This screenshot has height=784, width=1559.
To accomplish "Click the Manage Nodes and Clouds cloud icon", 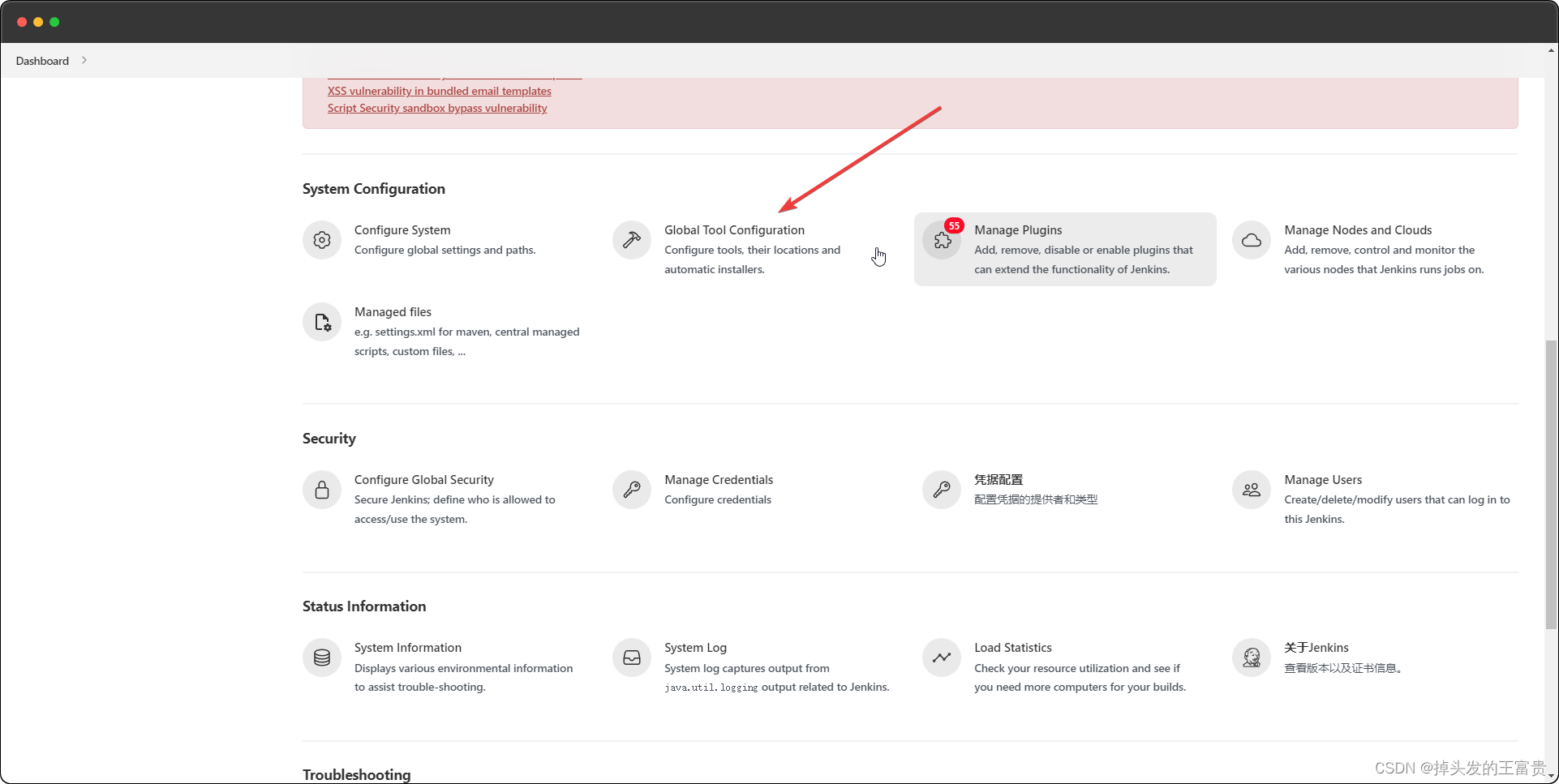I will pyautogui.click(x=1252, y=239).
